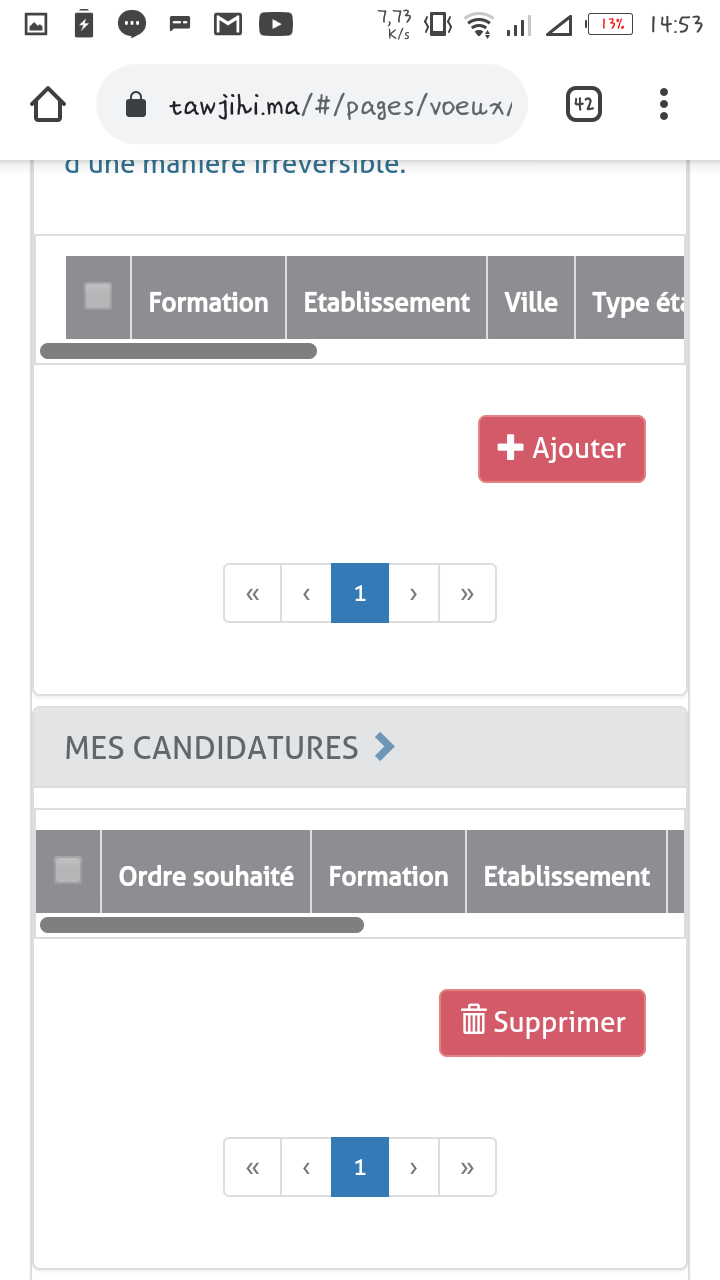Select page 1 in the upper pagination
The image size is (720, 1280).
[x=360, y=593]
